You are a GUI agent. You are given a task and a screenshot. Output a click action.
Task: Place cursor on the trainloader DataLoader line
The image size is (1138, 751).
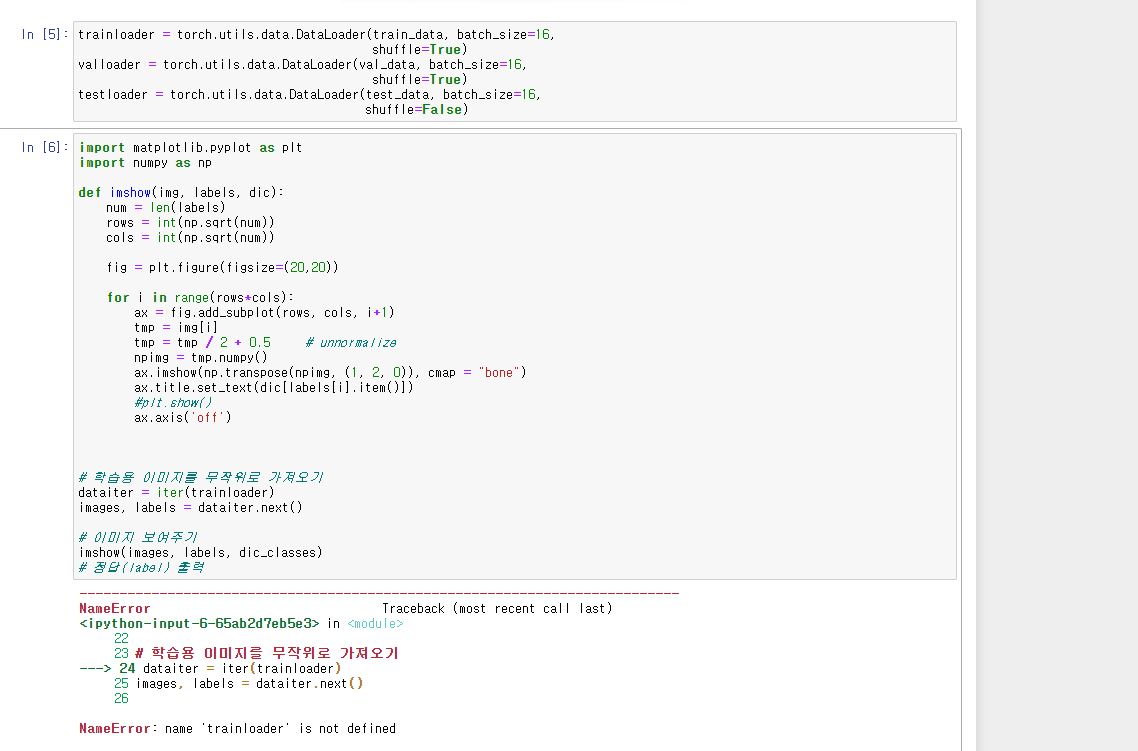(315, 35)
